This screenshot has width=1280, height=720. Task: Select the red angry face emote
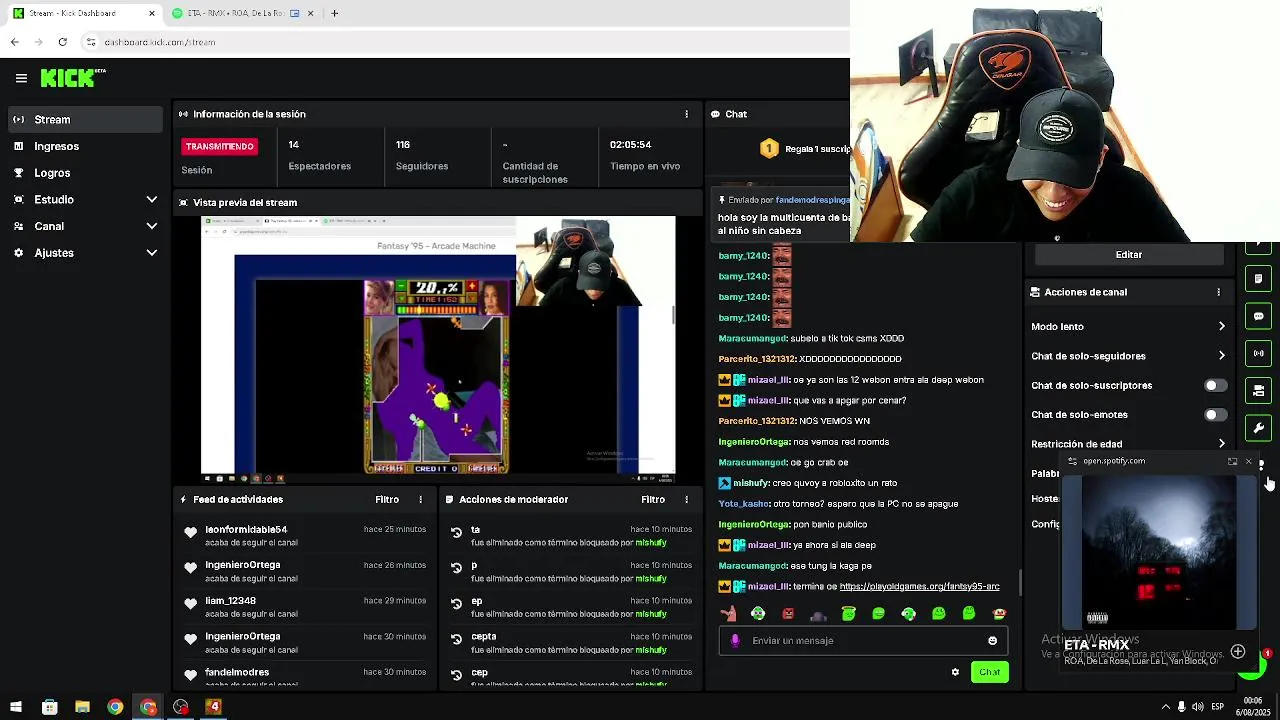[x=788, y=613]
